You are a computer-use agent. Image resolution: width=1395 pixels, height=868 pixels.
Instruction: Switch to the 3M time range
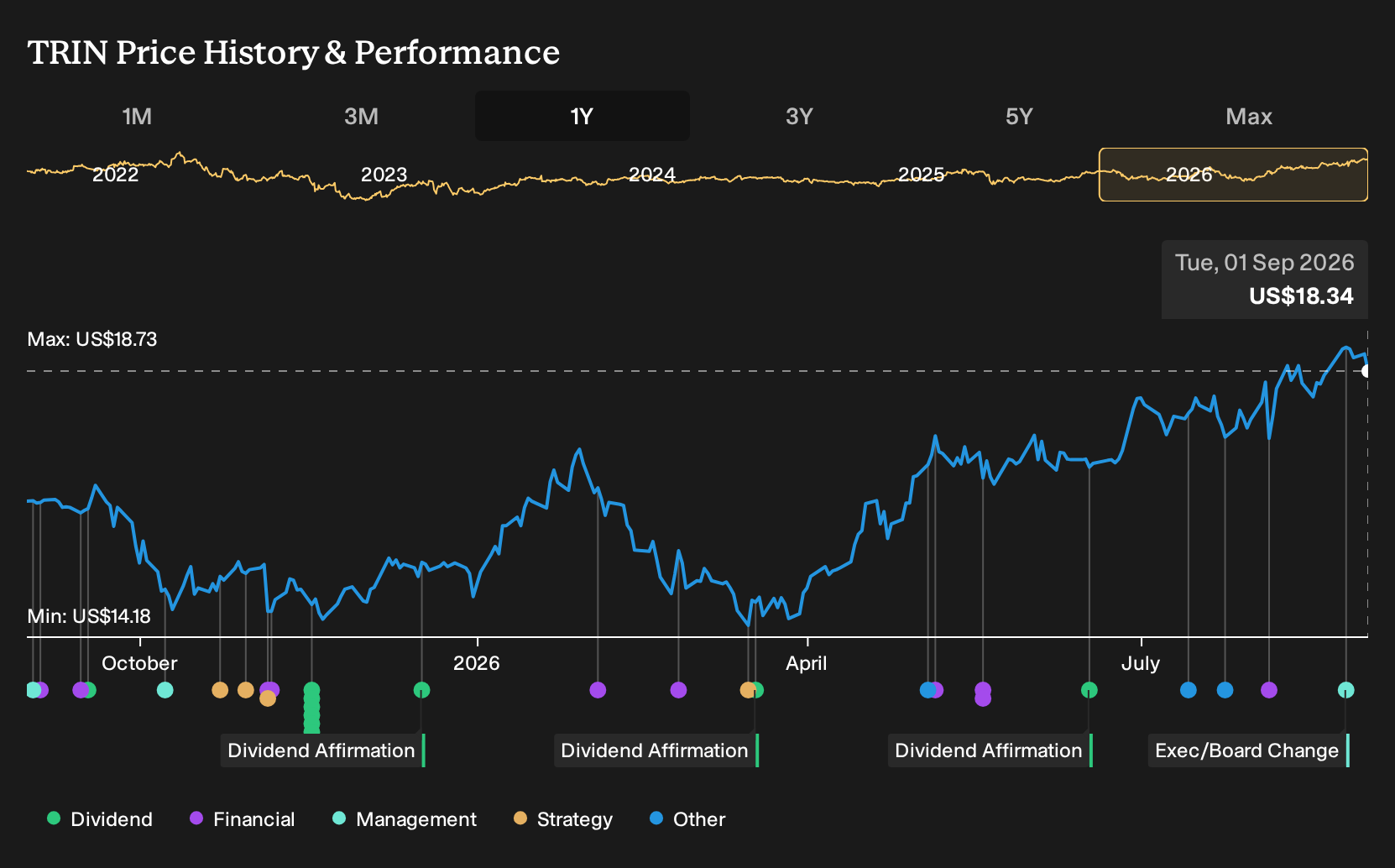click(361, 117)
